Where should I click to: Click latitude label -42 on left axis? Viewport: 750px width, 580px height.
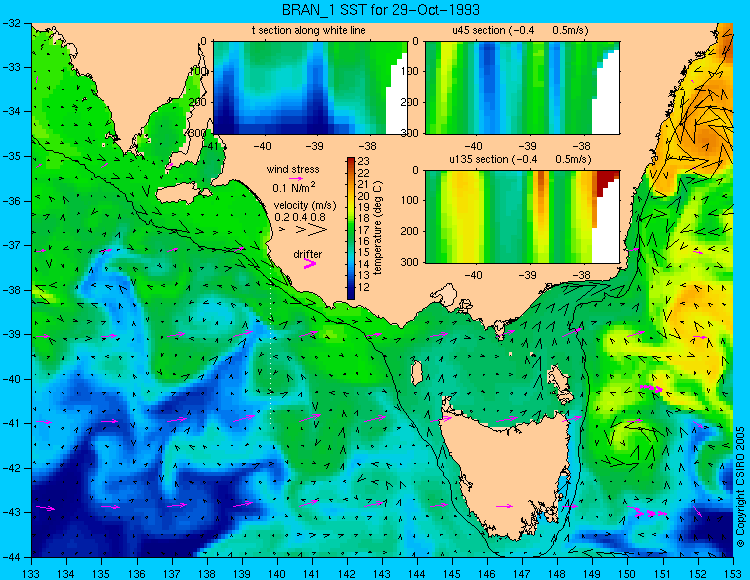point(11,468)
